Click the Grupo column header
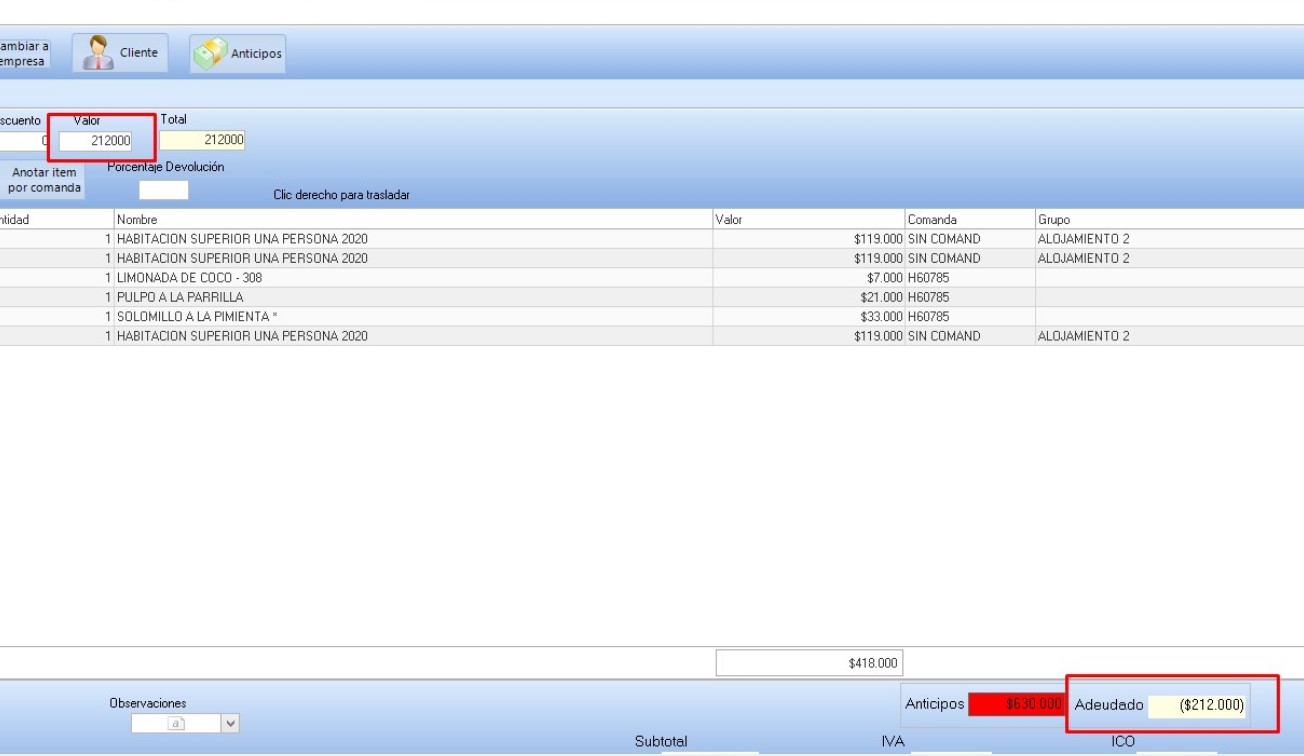This screenshot has height=756, width=1304. click(x=1168, y=219)
